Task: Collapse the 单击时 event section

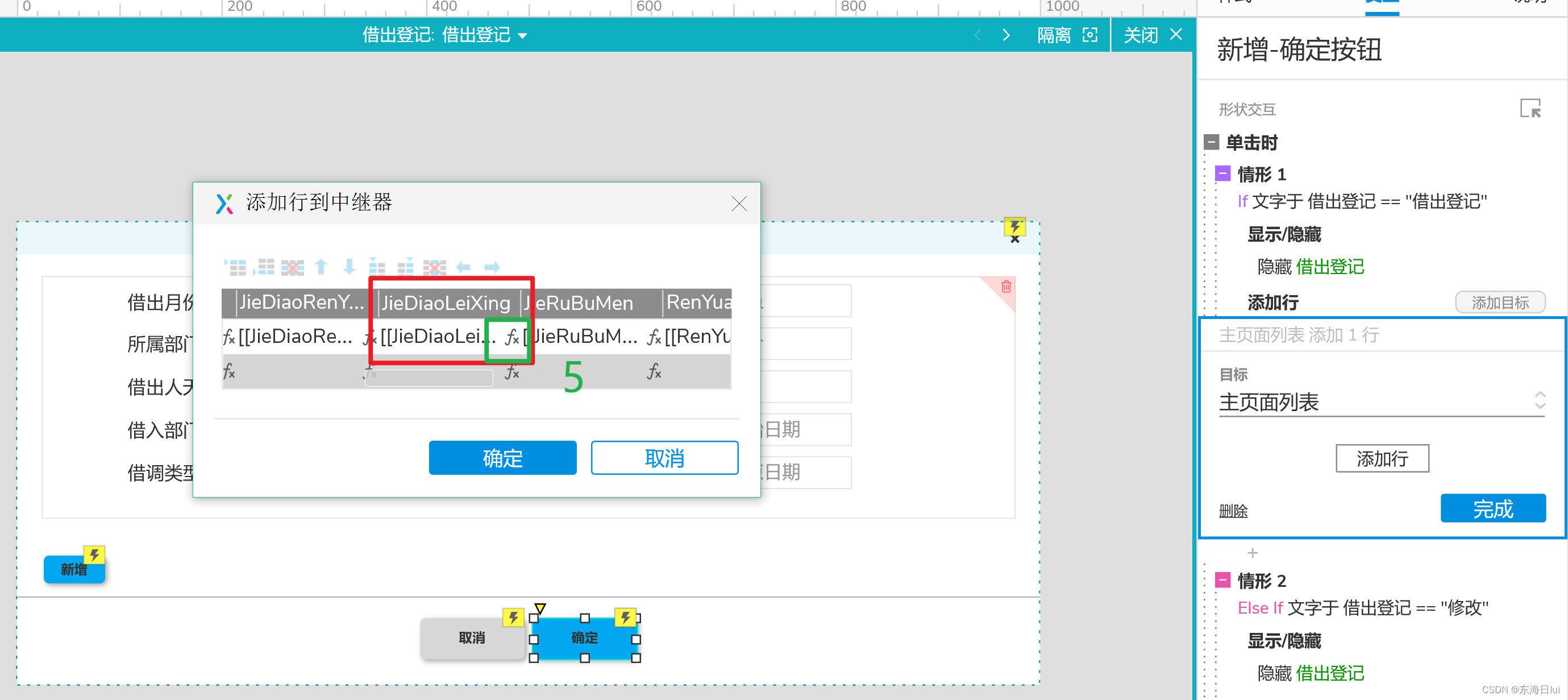Action: (1211, 143)
